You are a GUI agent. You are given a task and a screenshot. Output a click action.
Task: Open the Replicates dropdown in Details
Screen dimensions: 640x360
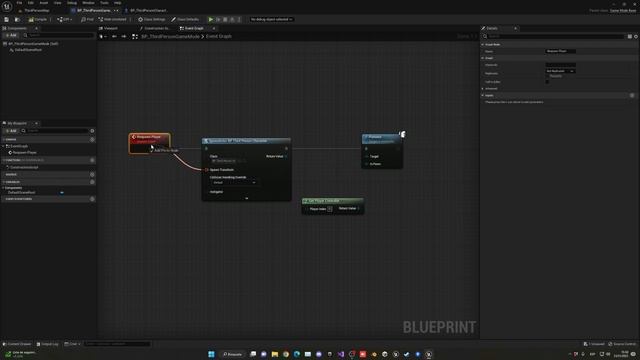pos(560,71)
